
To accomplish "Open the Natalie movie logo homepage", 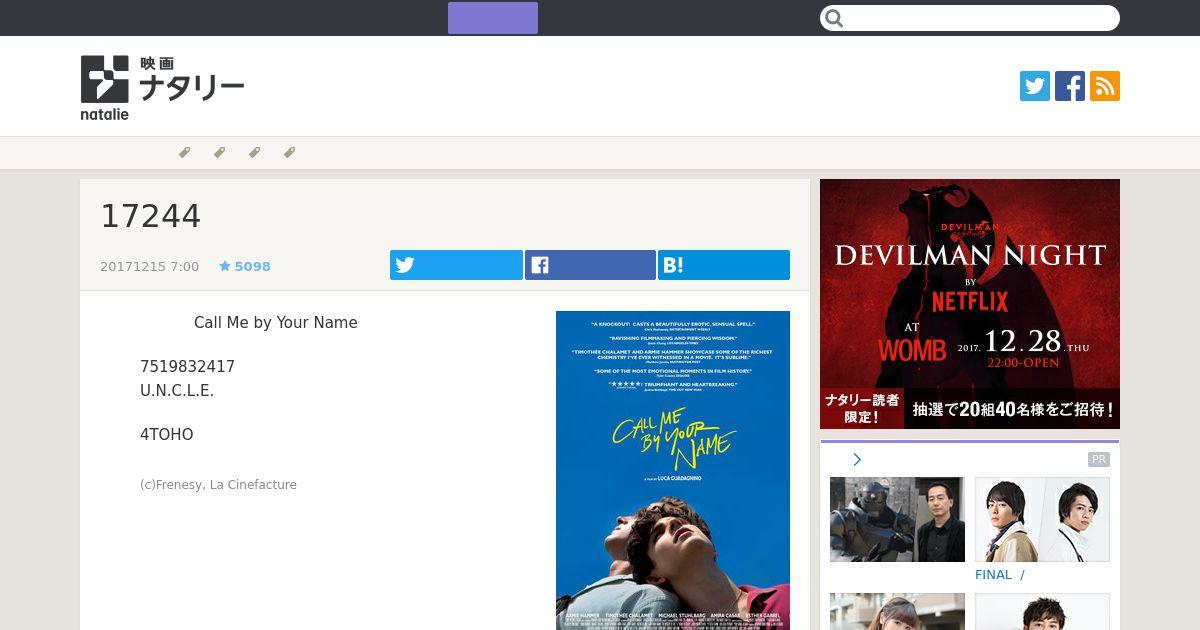I will coord(162,87).
